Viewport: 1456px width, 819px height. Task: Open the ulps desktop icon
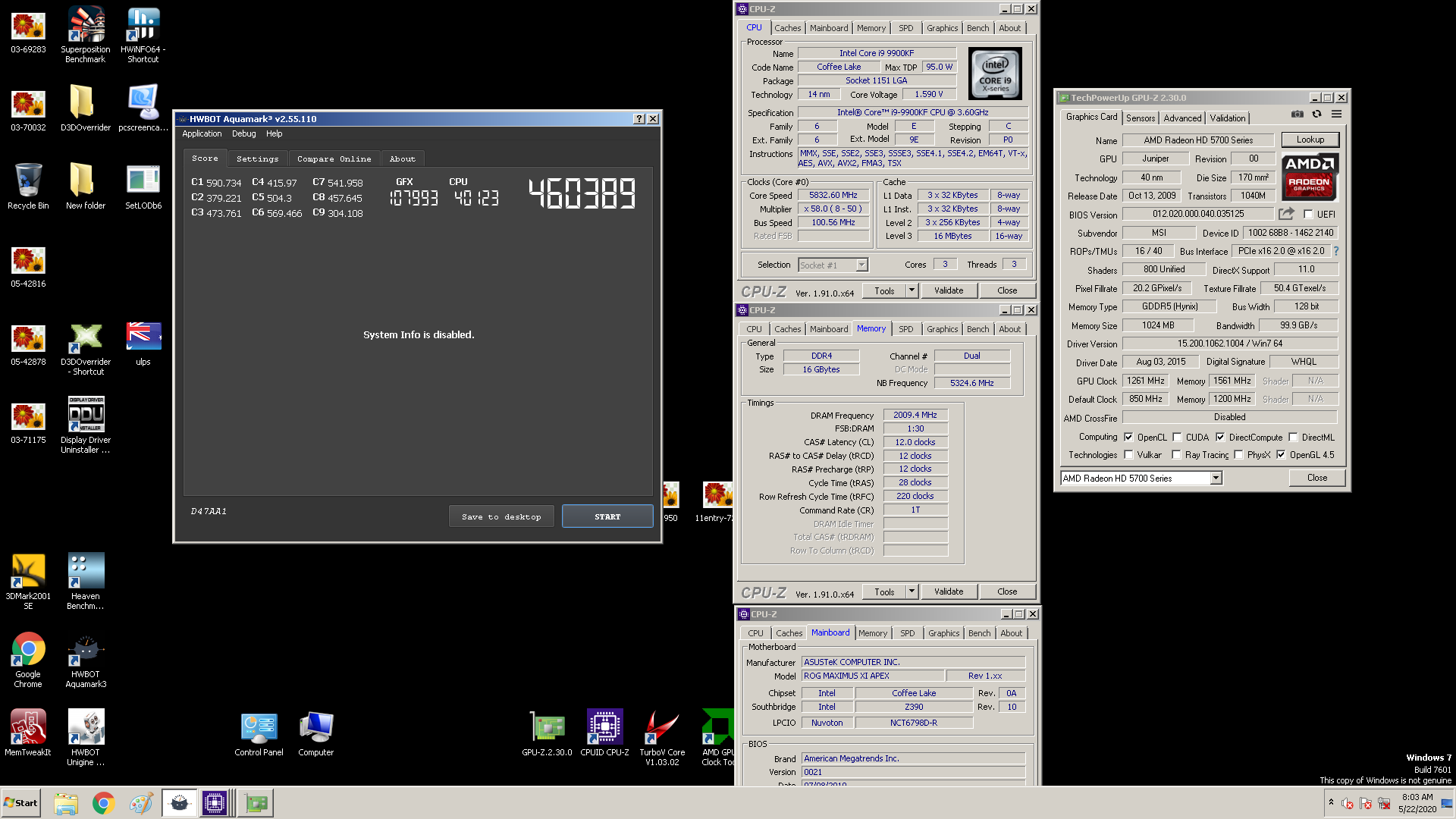(143, 344)
